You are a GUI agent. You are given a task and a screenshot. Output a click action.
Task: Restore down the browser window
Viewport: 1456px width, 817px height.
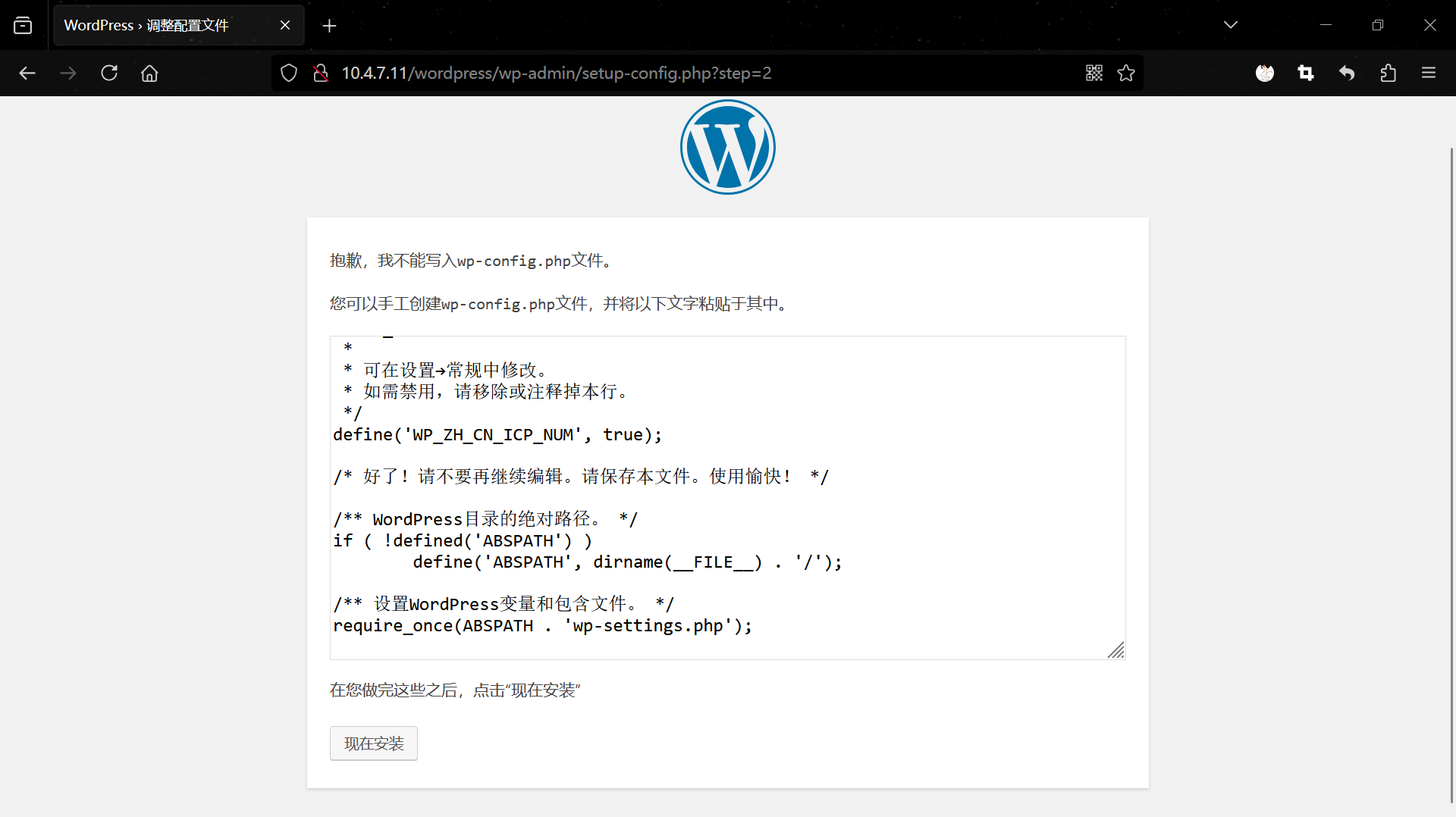tap(1378, 25)
